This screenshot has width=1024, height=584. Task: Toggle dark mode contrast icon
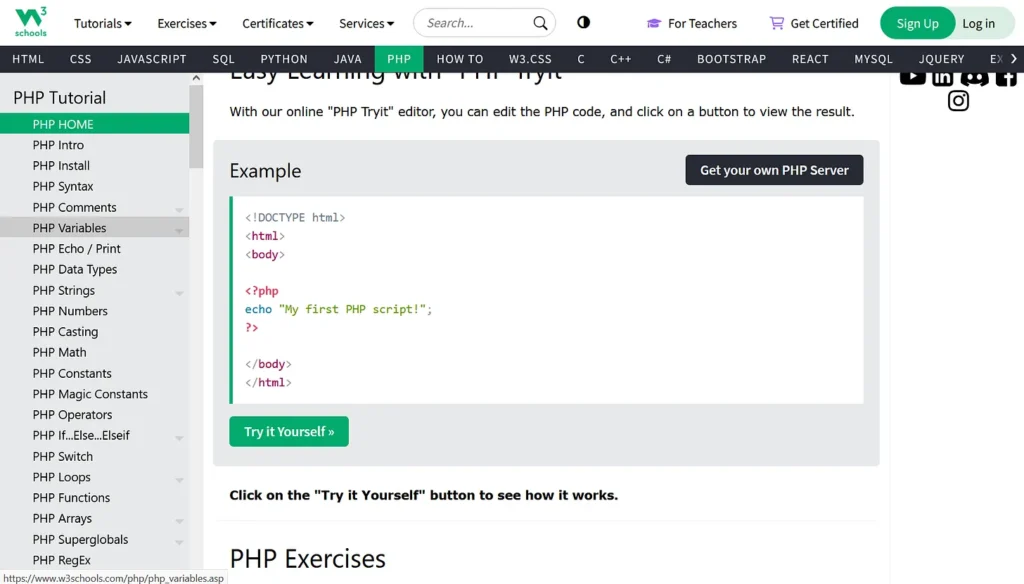click(583, 22)
